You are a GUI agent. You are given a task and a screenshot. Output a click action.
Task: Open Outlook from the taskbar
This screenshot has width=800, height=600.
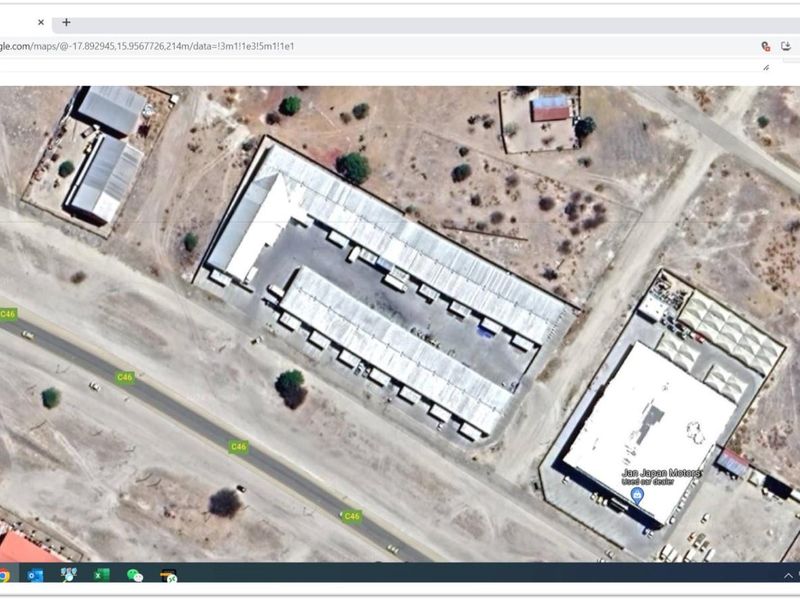point(33,576)
